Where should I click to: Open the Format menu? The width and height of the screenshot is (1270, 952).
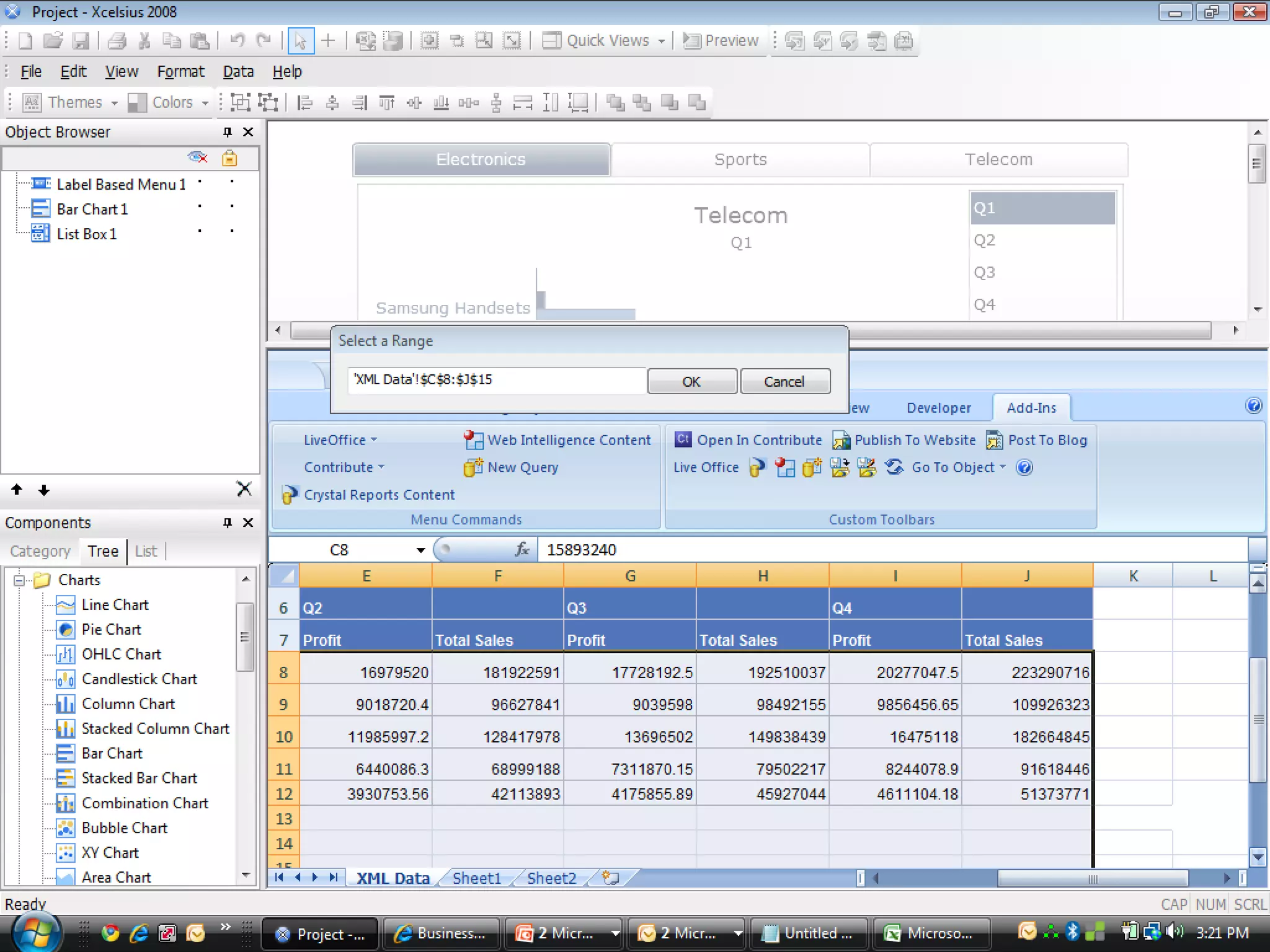180,71
